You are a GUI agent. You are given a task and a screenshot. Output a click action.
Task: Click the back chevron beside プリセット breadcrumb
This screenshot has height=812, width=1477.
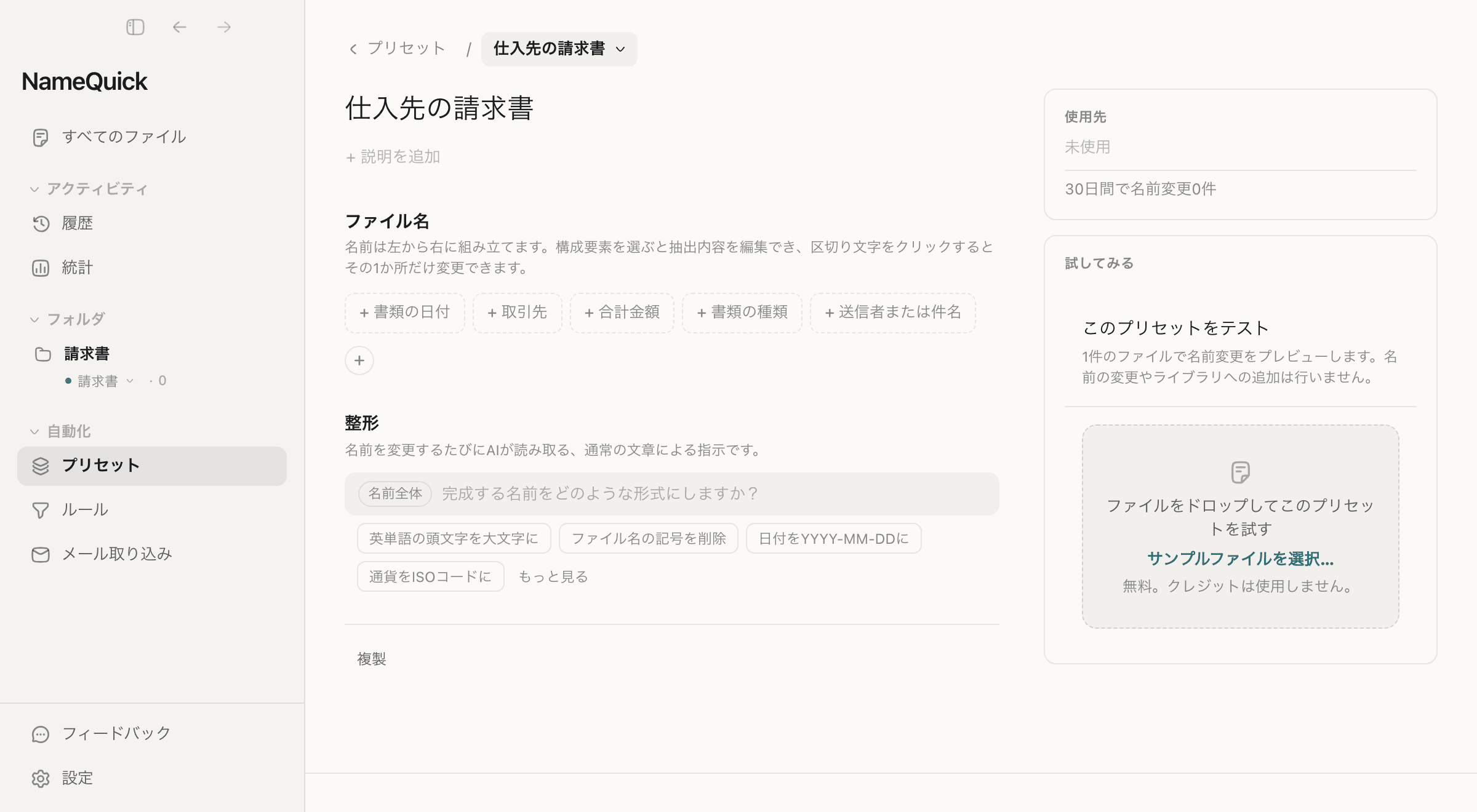click(x=353, y=49)
